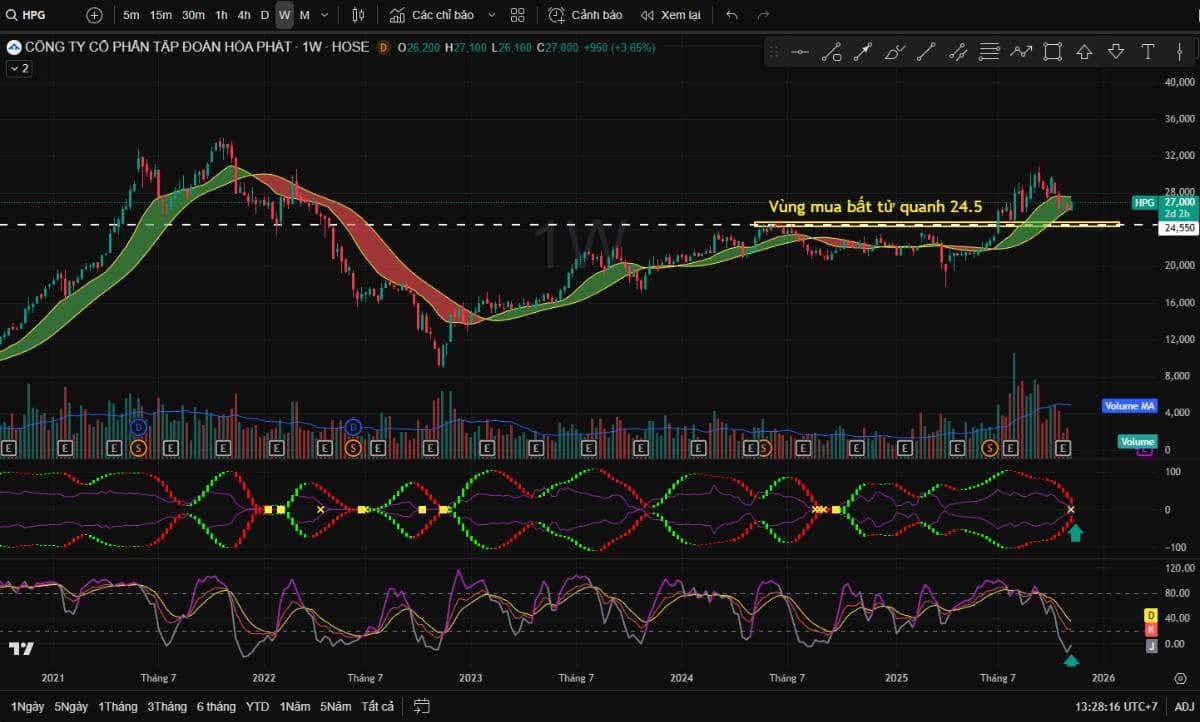Toggle ADJ adjusted price data
The image size is (1200, 722).
point(1184,706)
